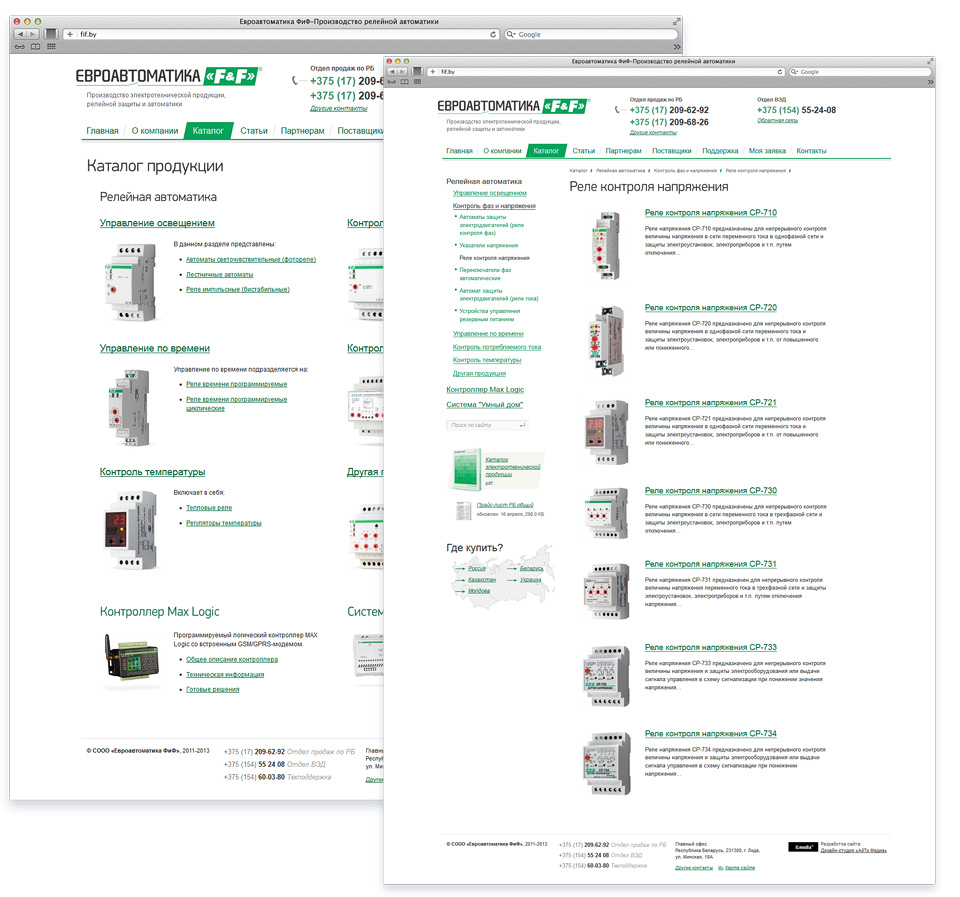Screen dimensions: 960x897
Task: Click the Google search field in rear window
Action: 591,34
